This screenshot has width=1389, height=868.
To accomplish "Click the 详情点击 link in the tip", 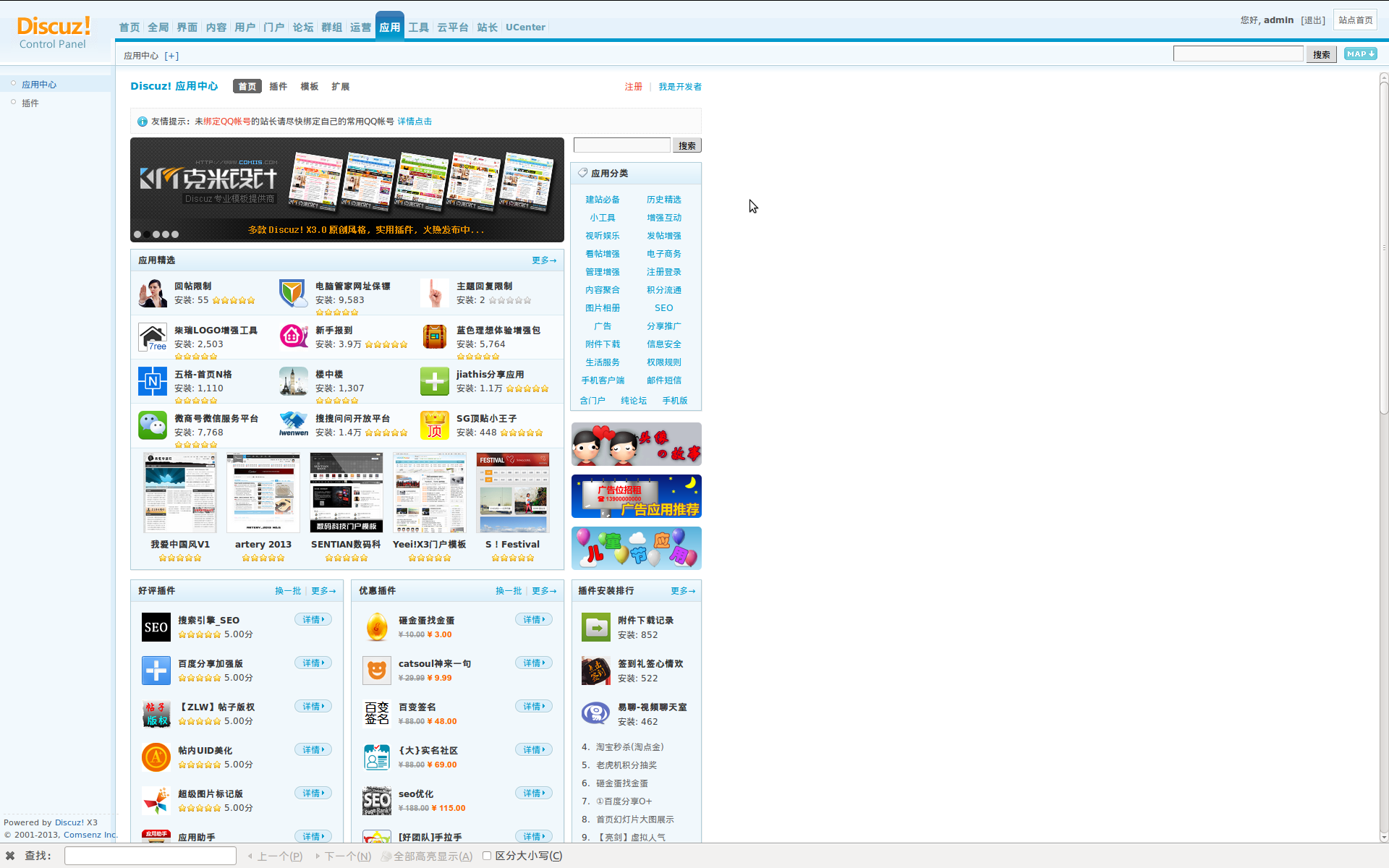I will click(x=415, y=122).
